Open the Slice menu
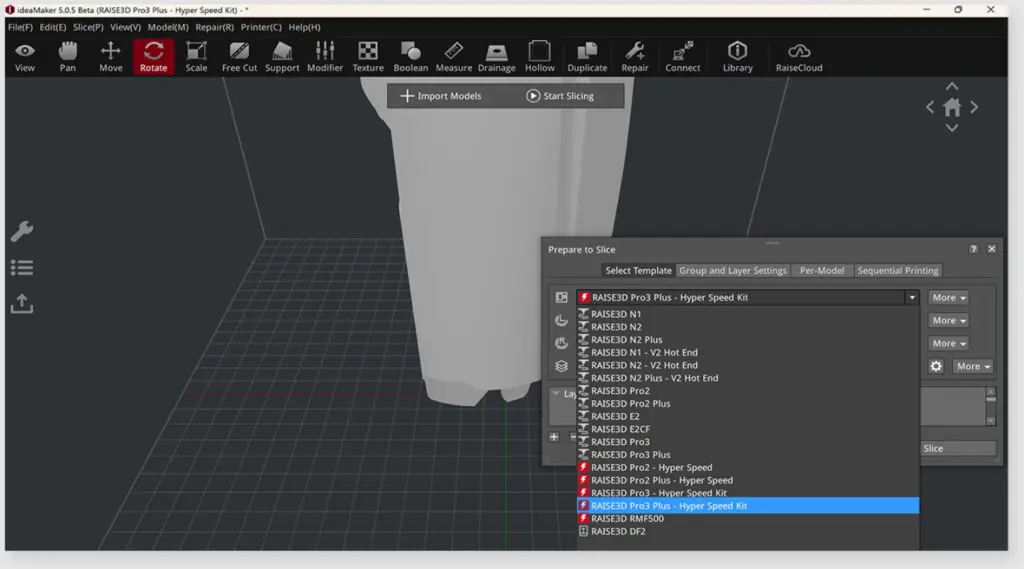The width and height of the screenshot is (1024, 569). click(x=88, y=27)
